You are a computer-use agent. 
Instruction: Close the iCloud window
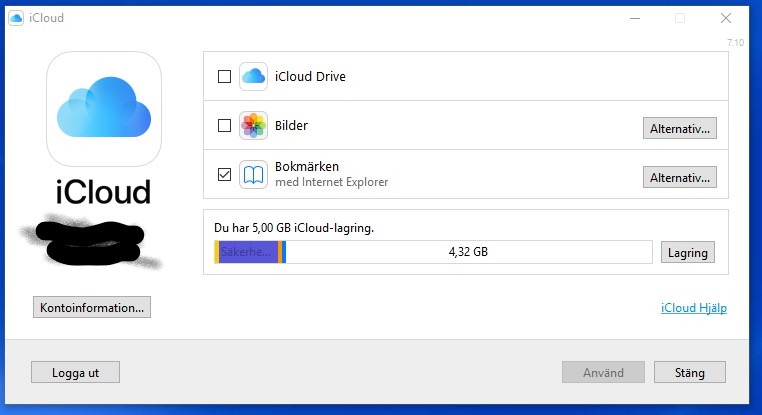pos(726,18)
